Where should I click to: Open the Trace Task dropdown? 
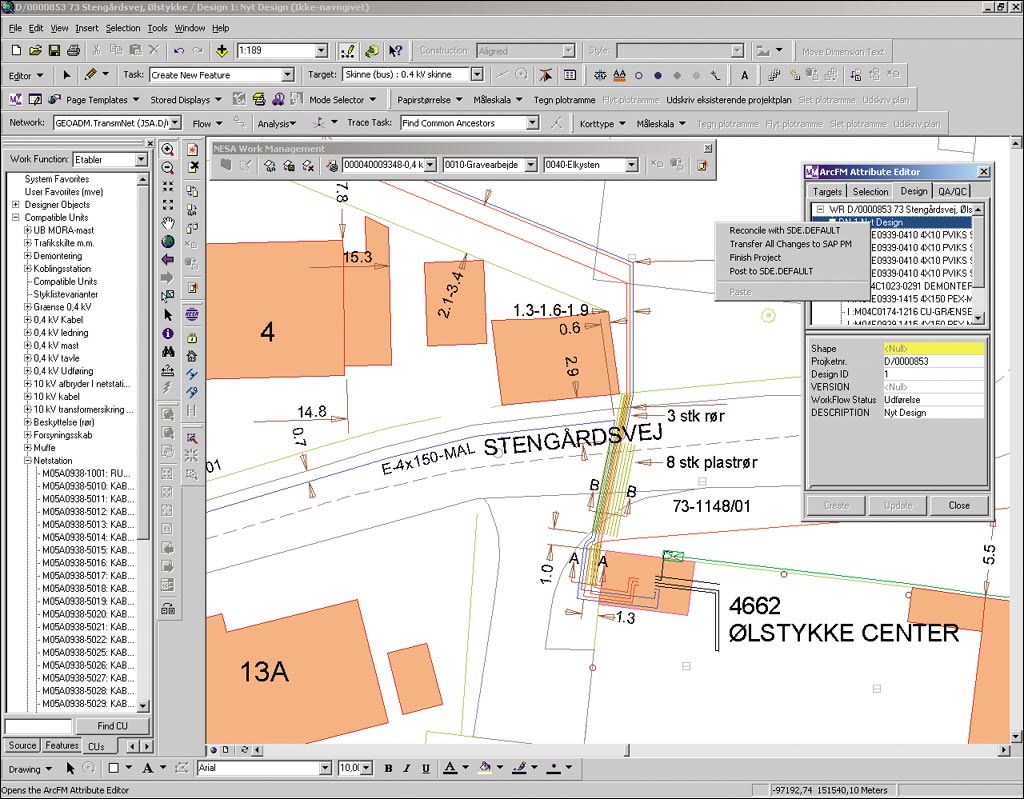point(532,123)
